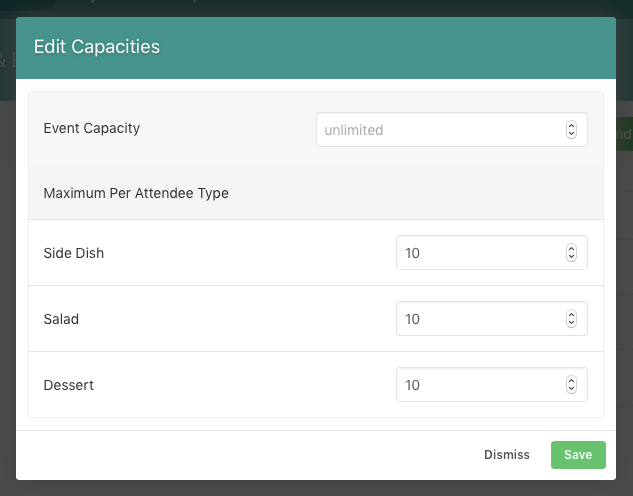Click the Dessert maximum input field
The width and height of the screenshot is (633, 496).
point(491,385)
